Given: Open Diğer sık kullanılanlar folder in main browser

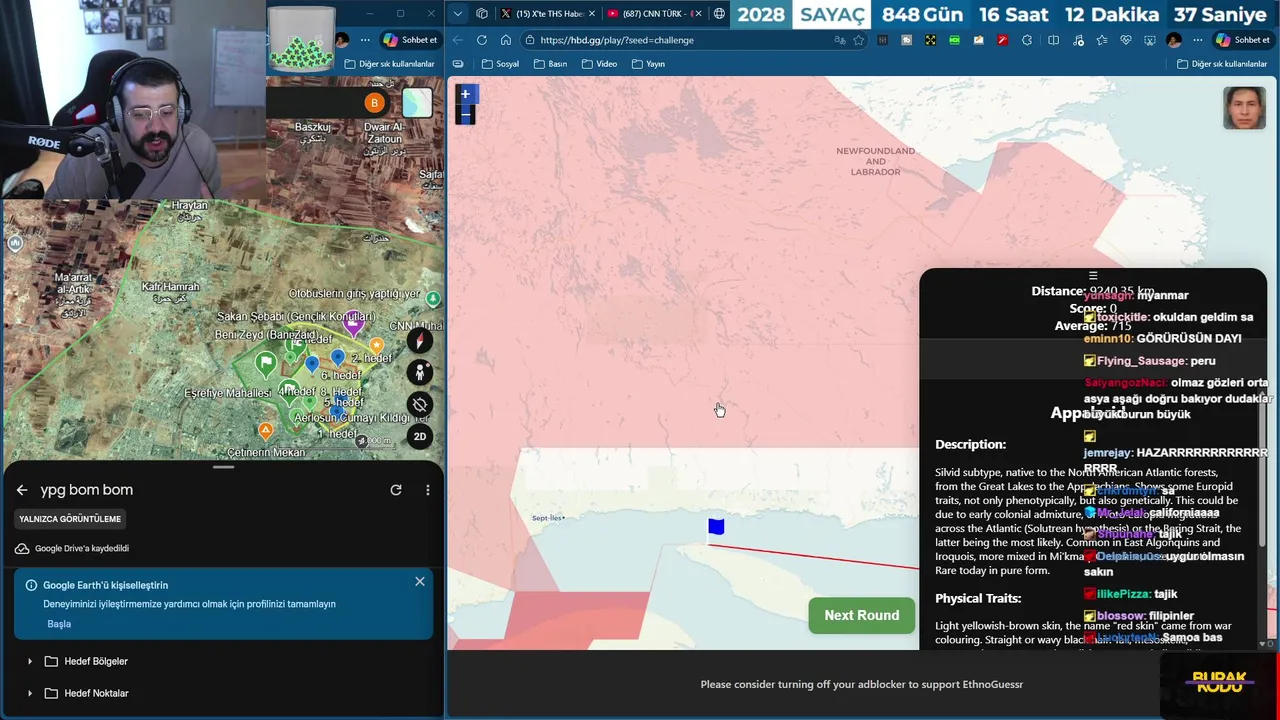Looking at the screenshot, I should (x=1222, y=64).
